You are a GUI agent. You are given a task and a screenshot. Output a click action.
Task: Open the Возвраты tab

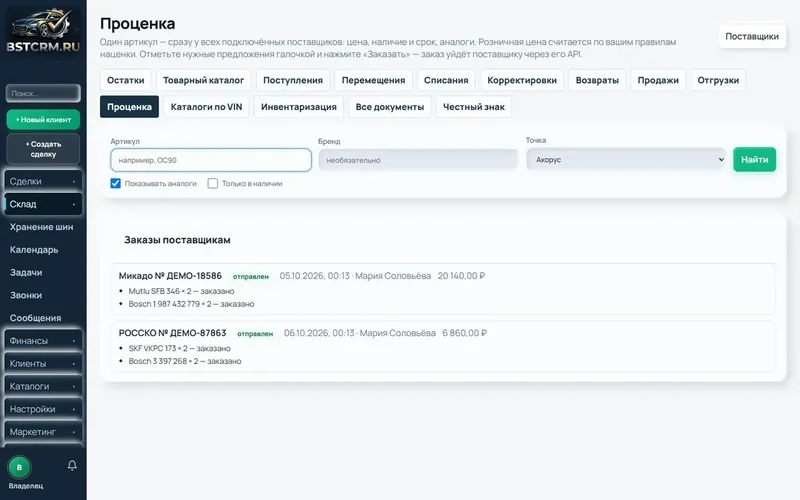[x=597, y=80]
